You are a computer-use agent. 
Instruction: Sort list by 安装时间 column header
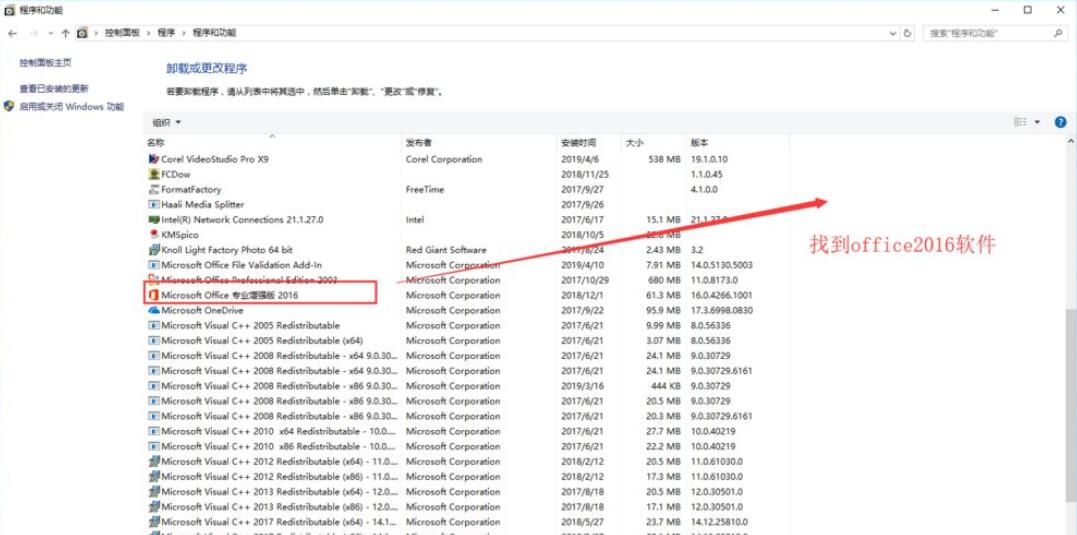[x=578, y=143]
